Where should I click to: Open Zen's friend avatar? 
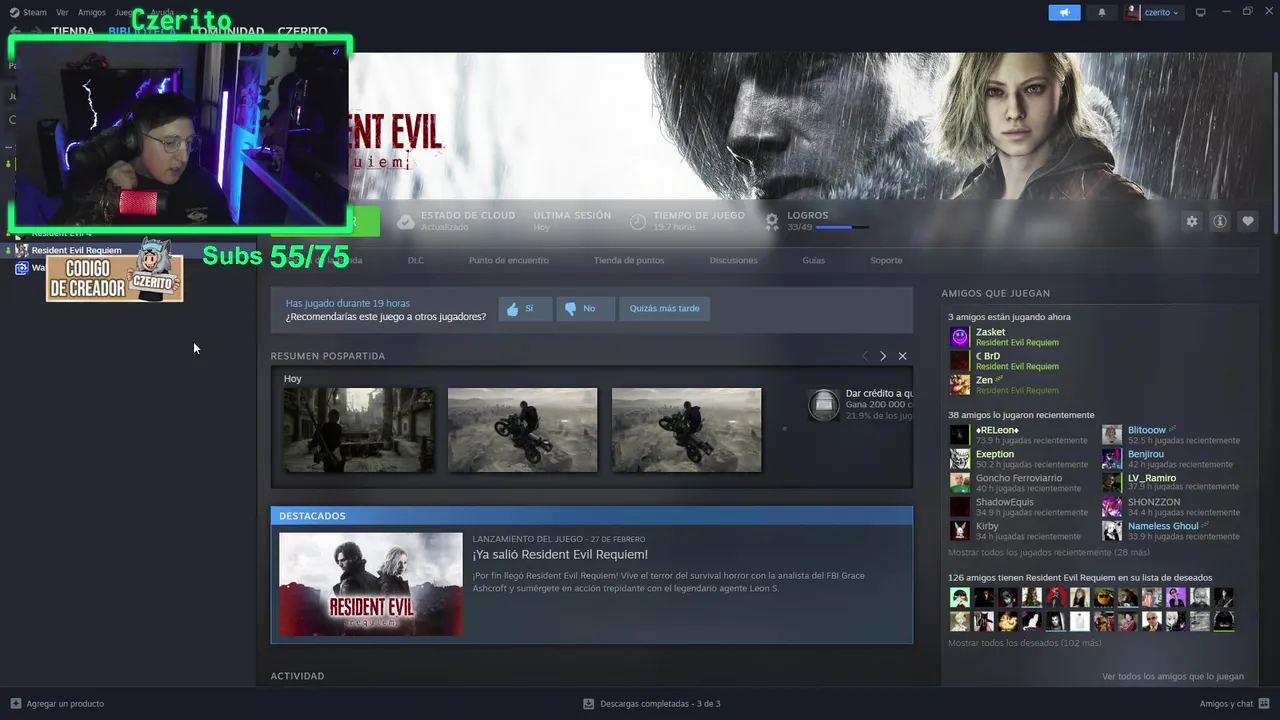tap(959, 385)
